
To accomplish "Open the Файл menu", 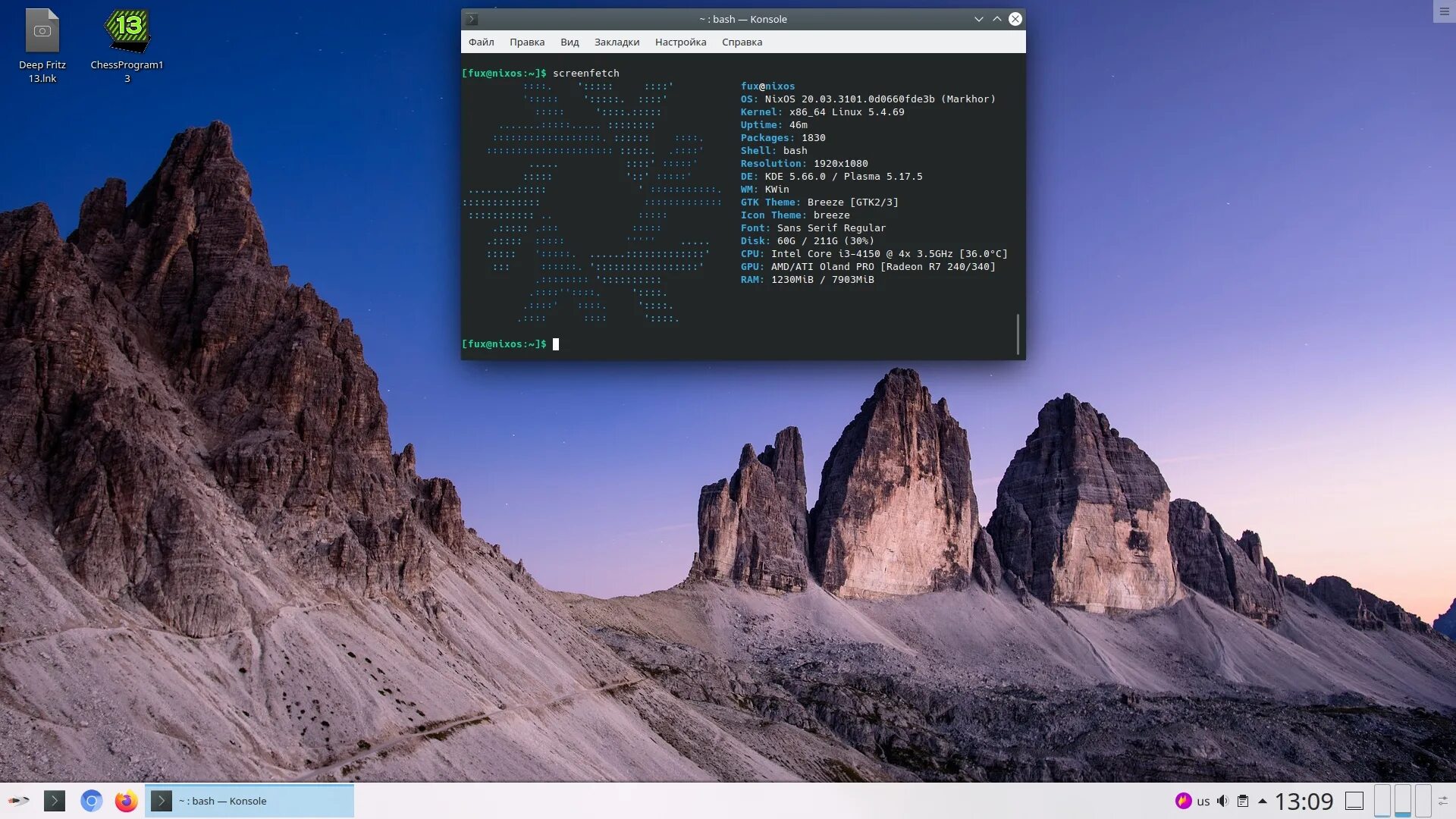I will [x=481, y=42].
